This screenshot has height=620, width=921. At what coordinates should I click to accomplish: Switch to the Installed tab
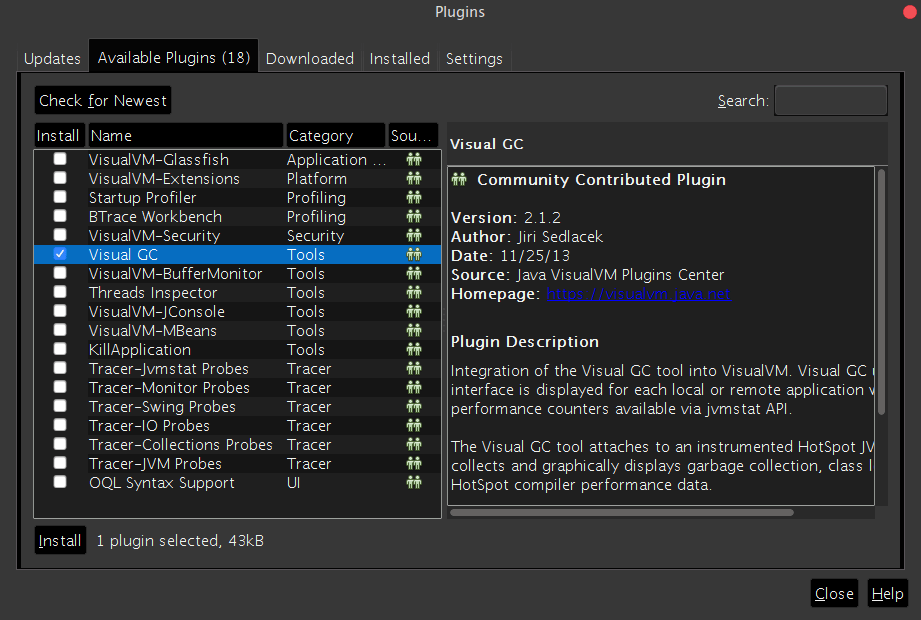click(399, 59)
